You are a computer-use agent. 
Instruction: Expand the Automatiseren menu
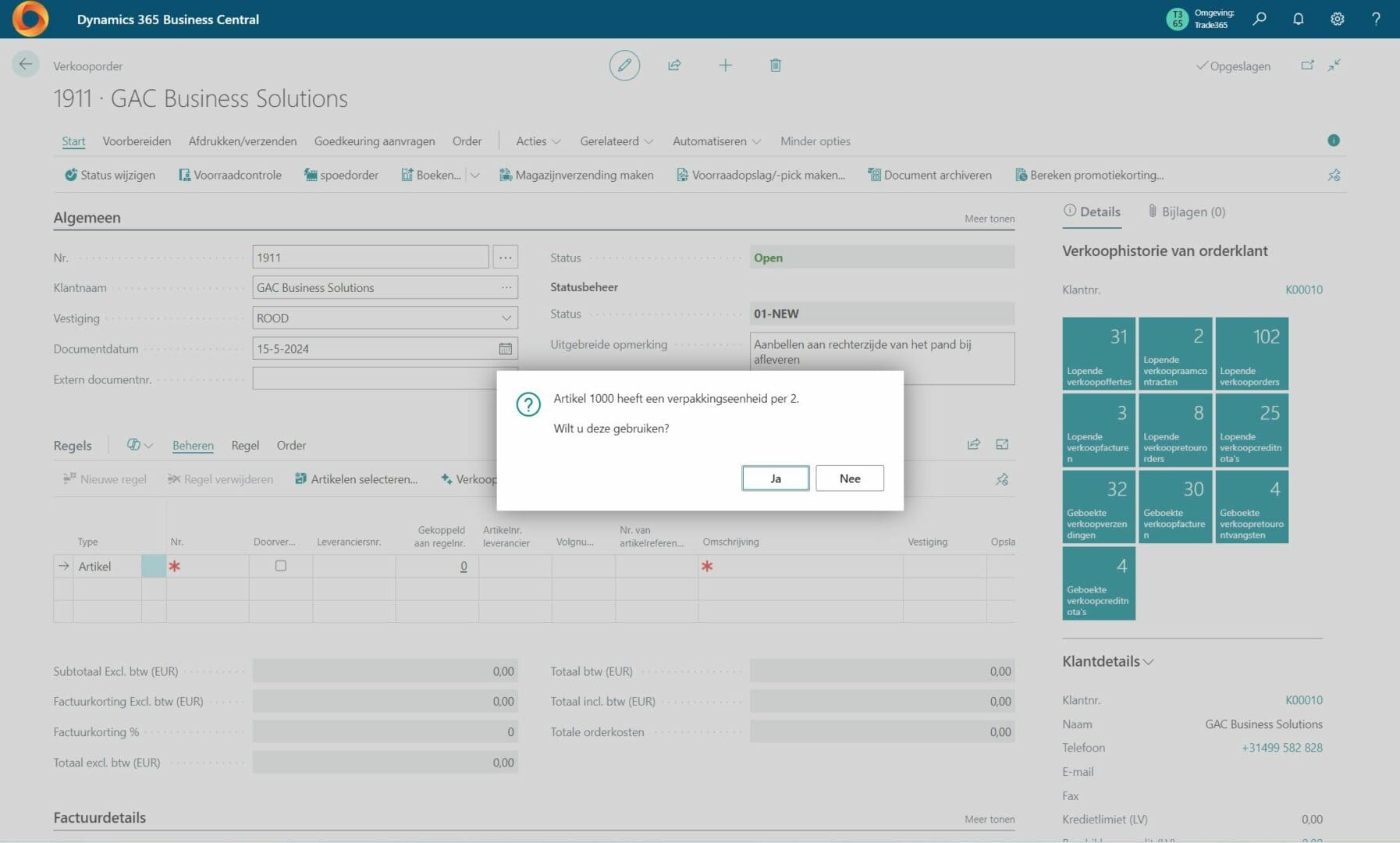(x=716, y=141)
